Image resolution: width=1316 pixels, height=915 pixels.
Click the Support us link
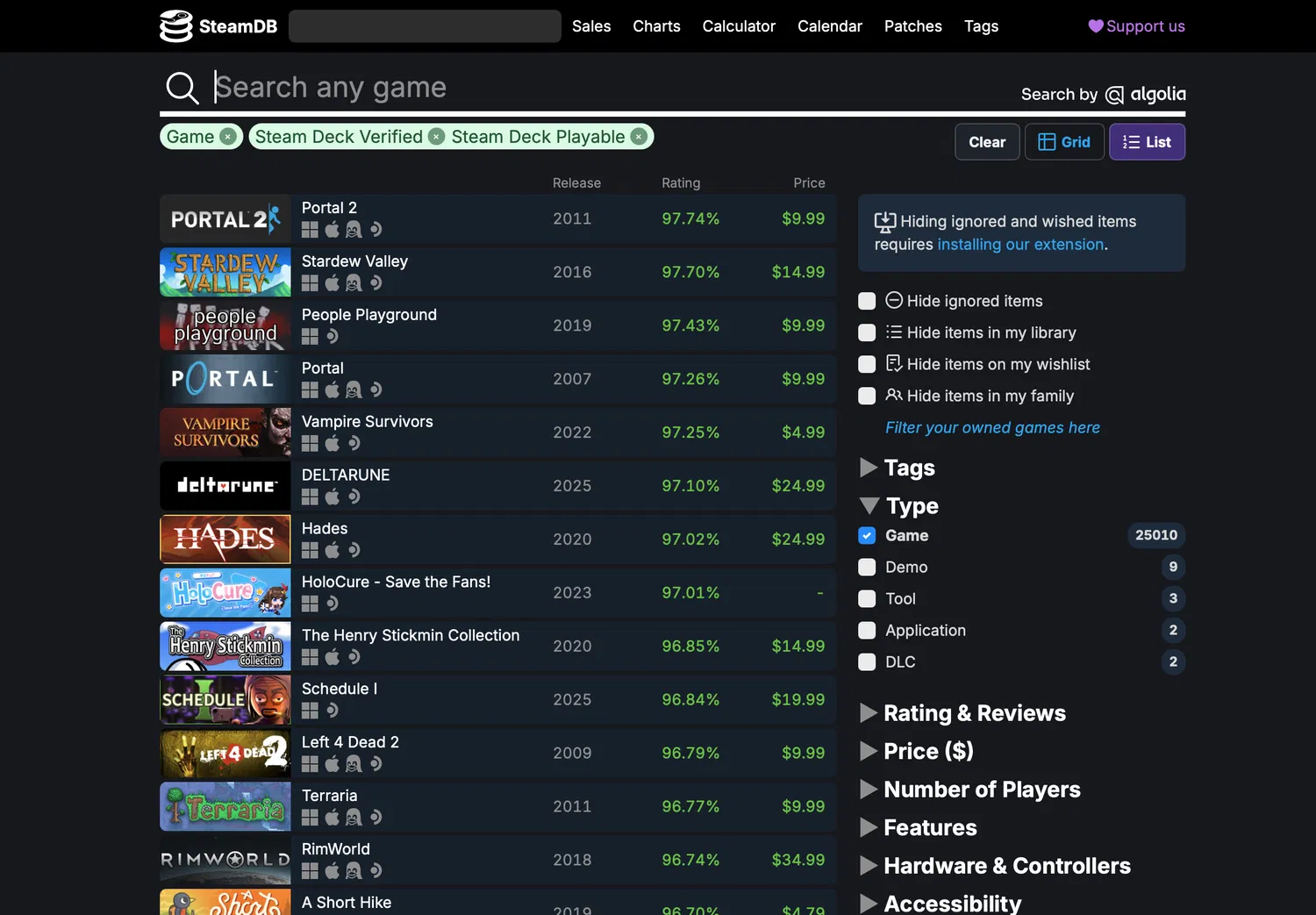[1136, 26]
